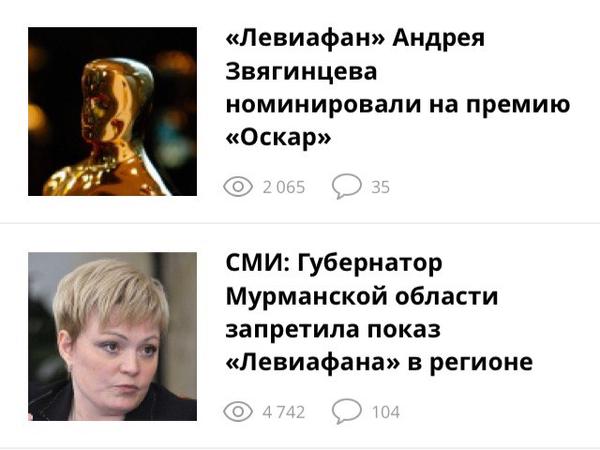
Task: Open the 35 comments count
Action: pos(380,187)
